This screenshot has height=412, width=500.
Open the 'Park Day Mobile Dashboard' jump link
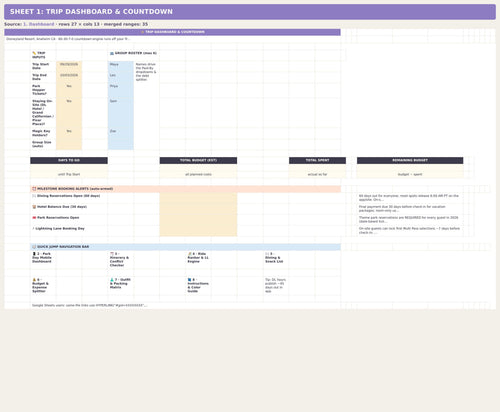coord(42,258)
